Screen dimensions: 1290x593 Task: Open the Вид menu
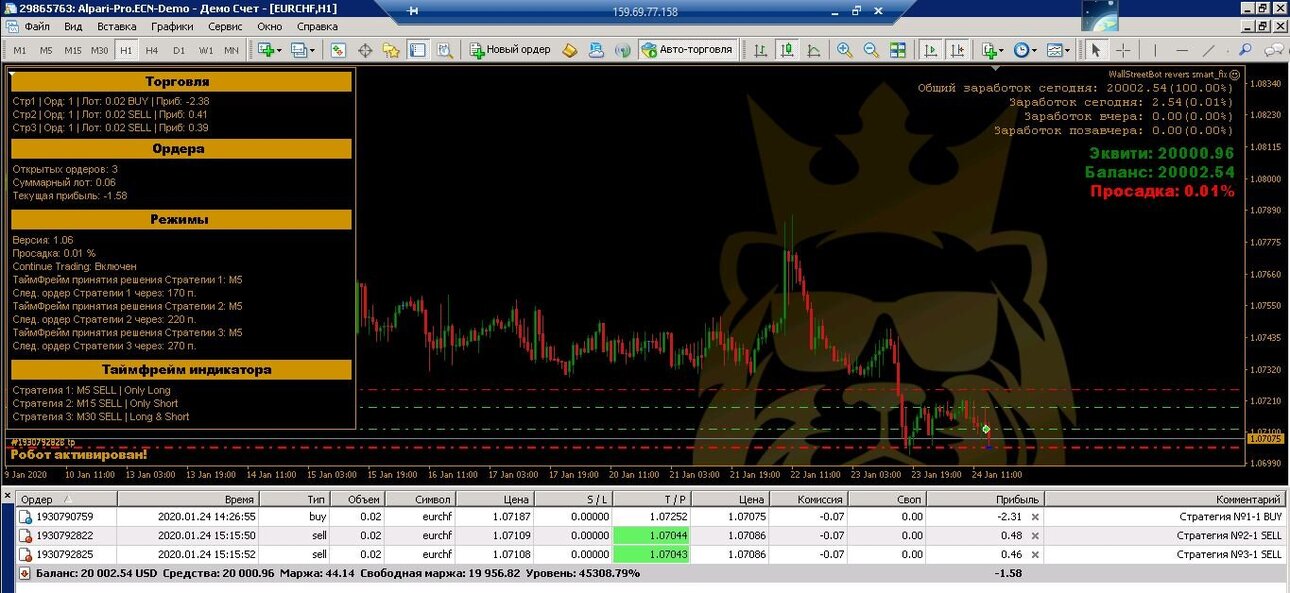pos(73,27)
